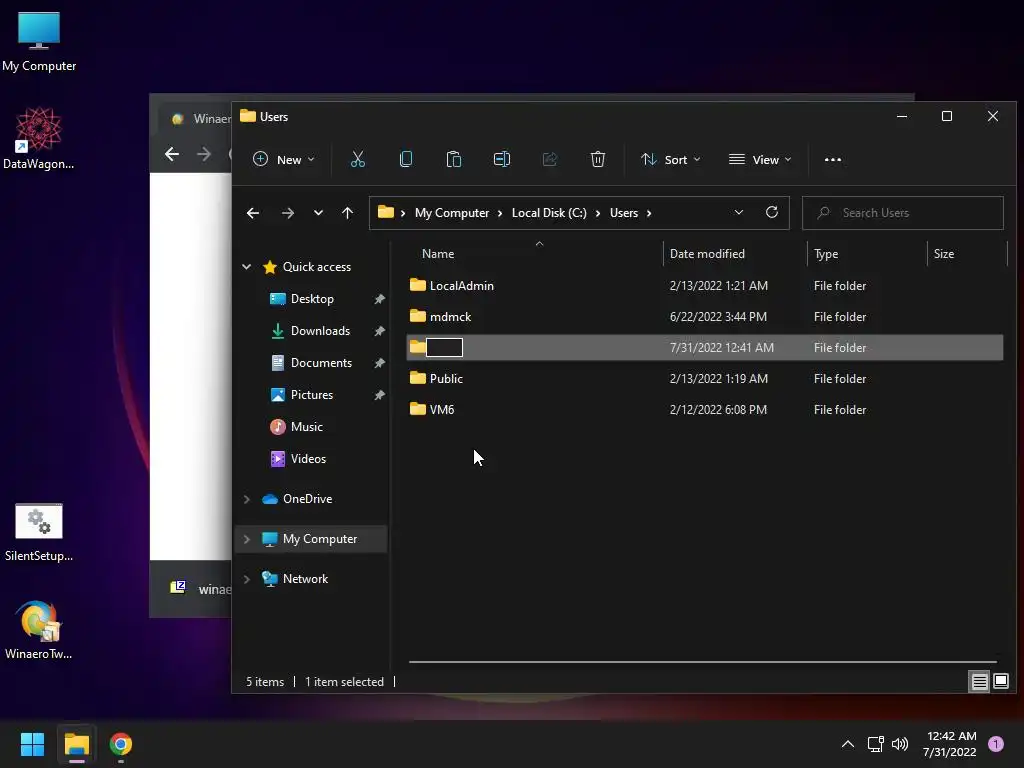Click the Cut scissors icon
The height and width of the screenshot is (768, 1024).
pyautogui.click(x=357, y=159)
